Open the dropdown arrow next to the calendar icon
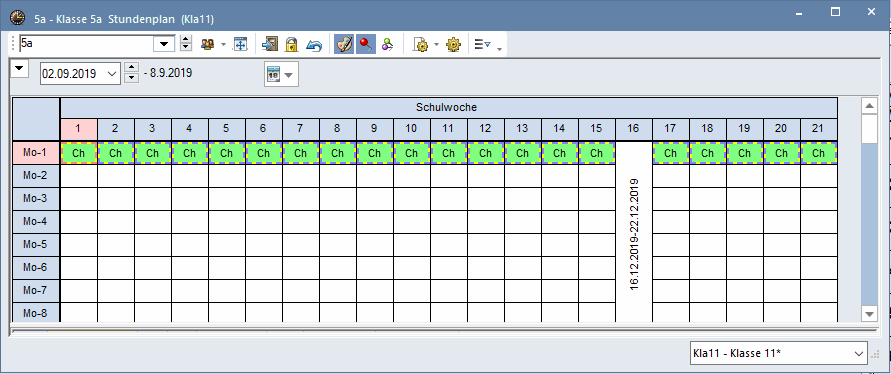The image size is (891, 374). click(289, 75)
